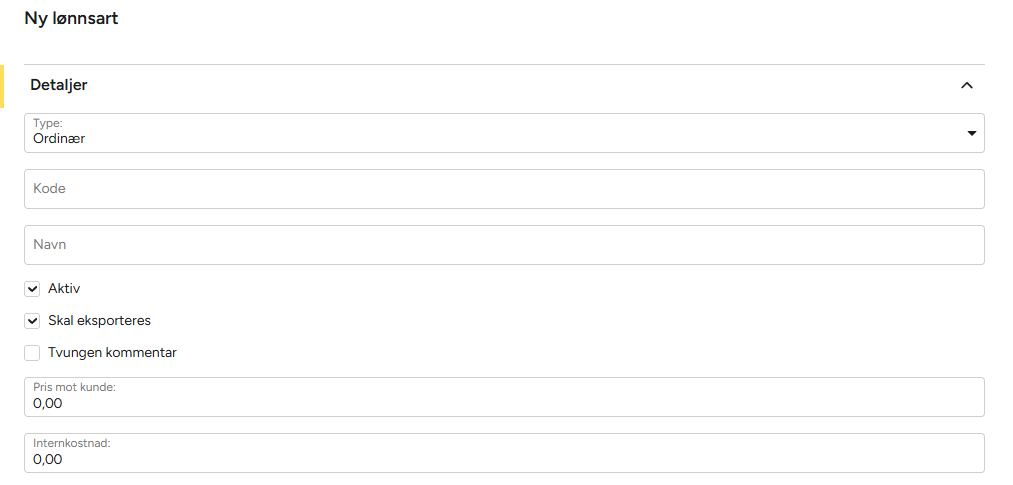This screenshot has width=1013, height=485.
Task: Open the Type dropdown arrow
Action: [x=971, y=133]
